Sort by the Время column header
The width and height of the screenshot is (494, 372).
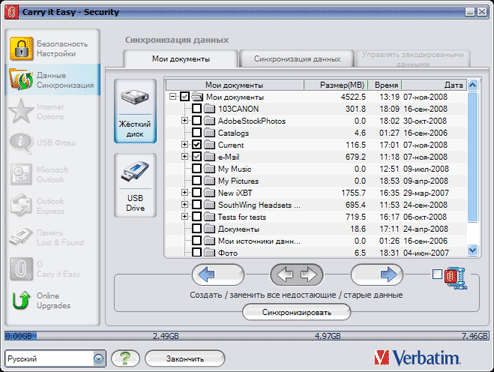tap(385, 85)
